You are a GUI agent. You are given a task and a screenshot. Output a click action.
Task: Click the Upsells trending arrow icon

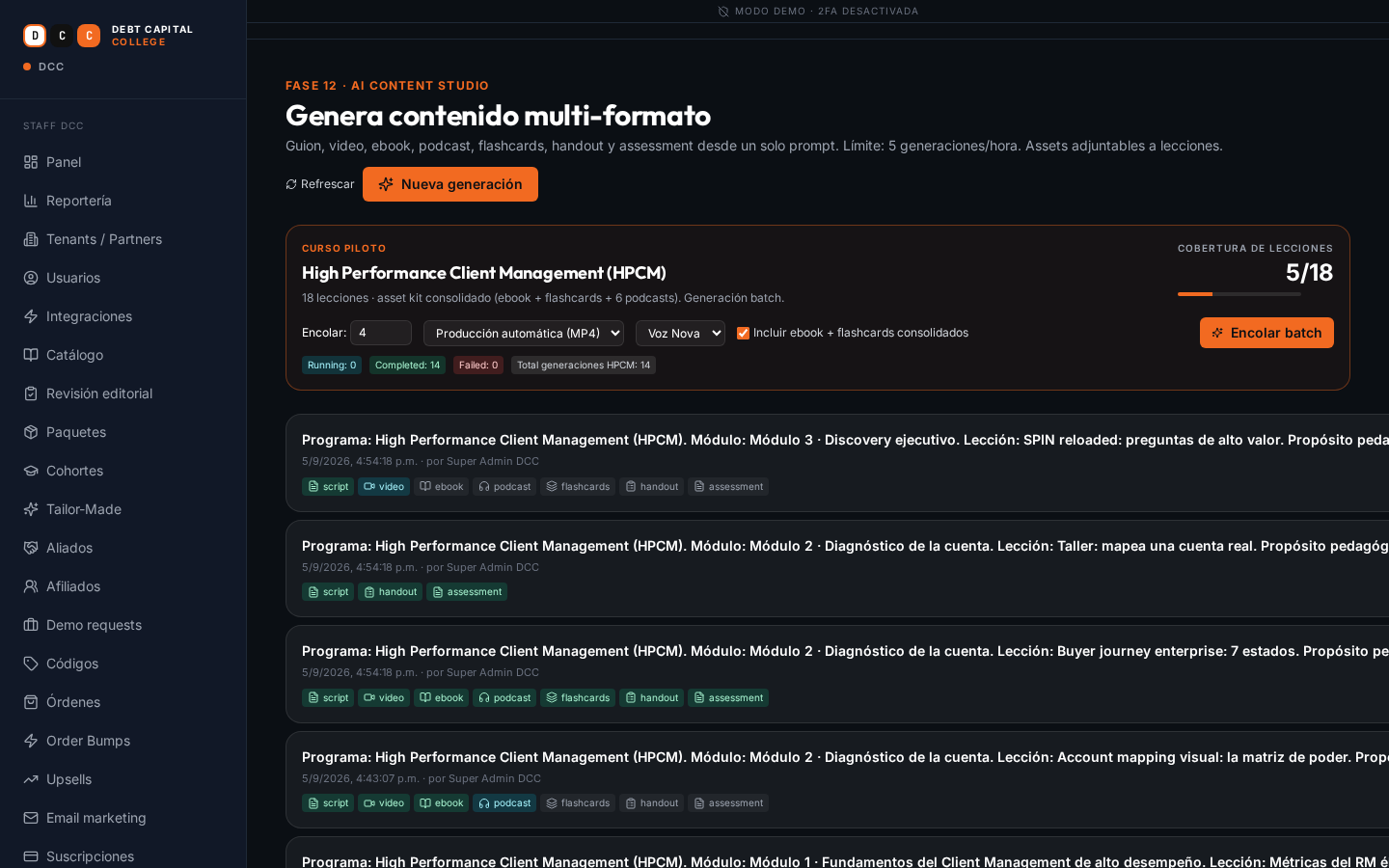tap(31, 779)
